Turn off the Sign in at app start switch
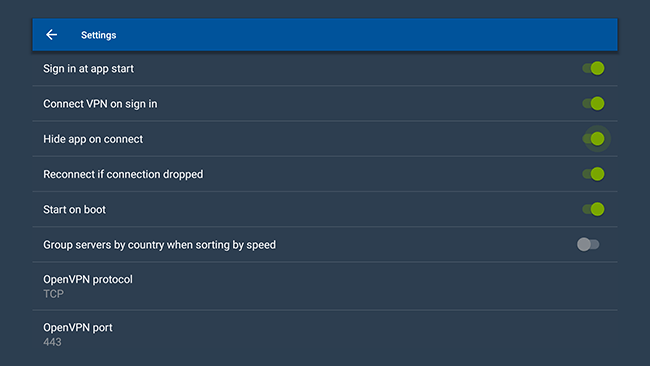This screenshot has height=366, width=650. 593,68
